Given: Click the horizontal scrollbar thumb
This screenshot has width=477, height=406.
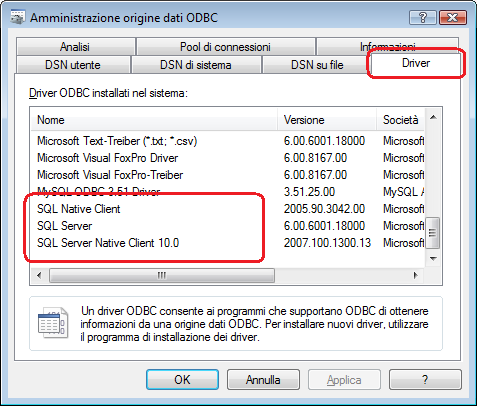Looking at the screenshot, I should coord(162,275).
